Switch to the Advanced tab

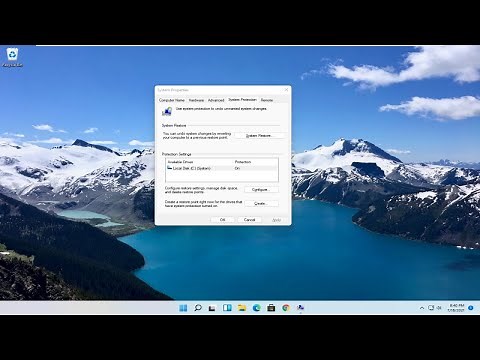coord(216,100)
